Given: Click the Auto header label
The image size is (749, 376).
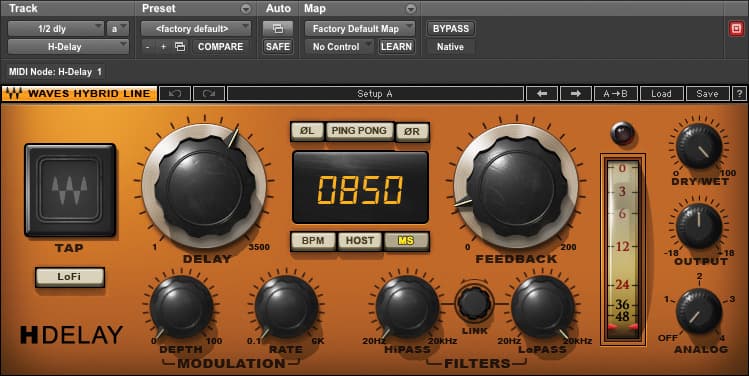Looking at the screenshot, I should pyautogui.click(x=278, y=9).
